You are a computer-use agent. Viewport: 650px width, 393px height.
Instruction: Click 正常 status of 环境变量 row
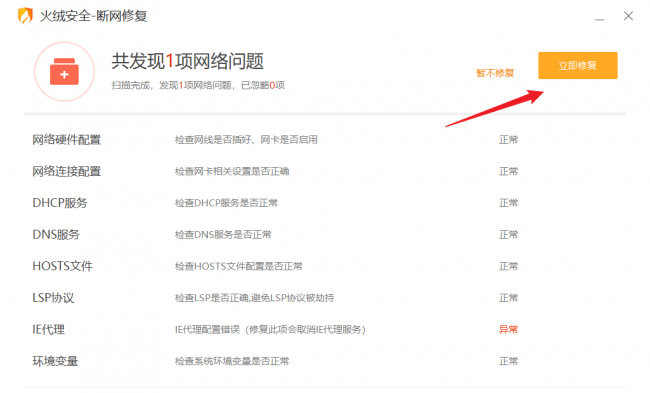508,361
